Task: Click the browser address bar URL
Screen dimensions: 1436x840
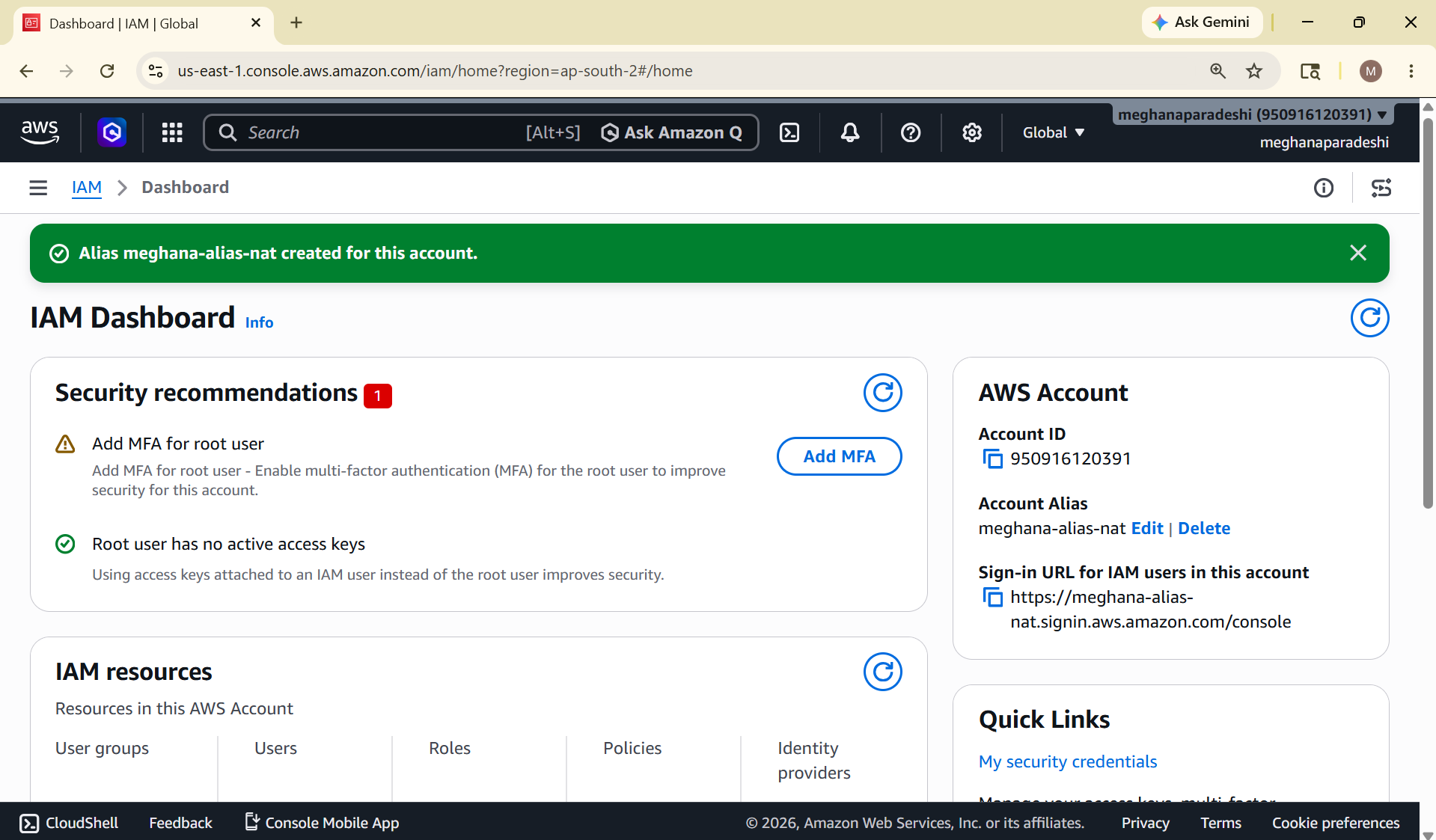Action: [x=435, y=71]
